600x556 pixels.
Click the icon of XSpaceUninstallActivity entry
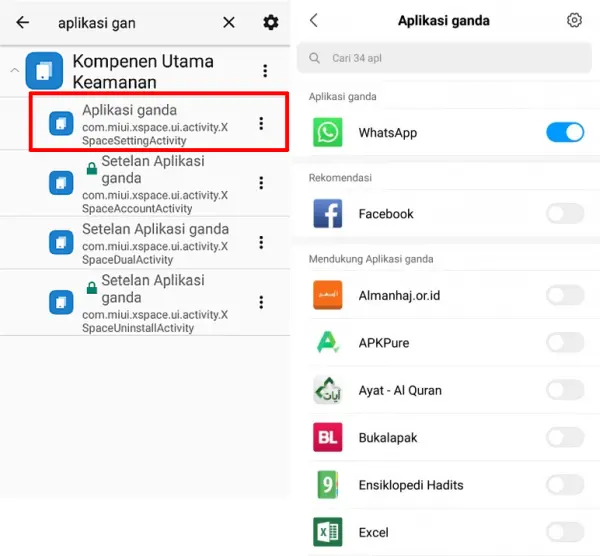click(61, 302)
